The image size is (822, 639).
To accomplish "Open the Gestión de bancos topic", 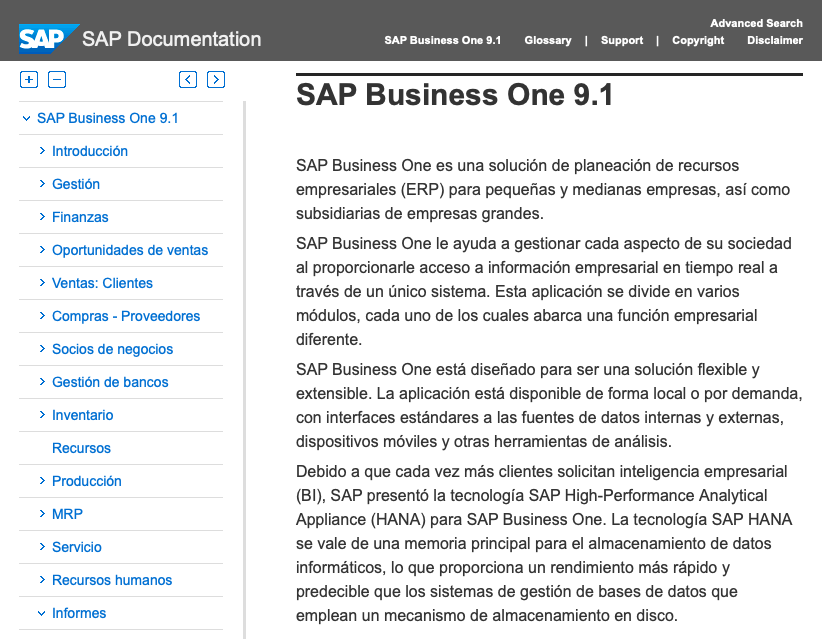I will click(x=110, y=383).
